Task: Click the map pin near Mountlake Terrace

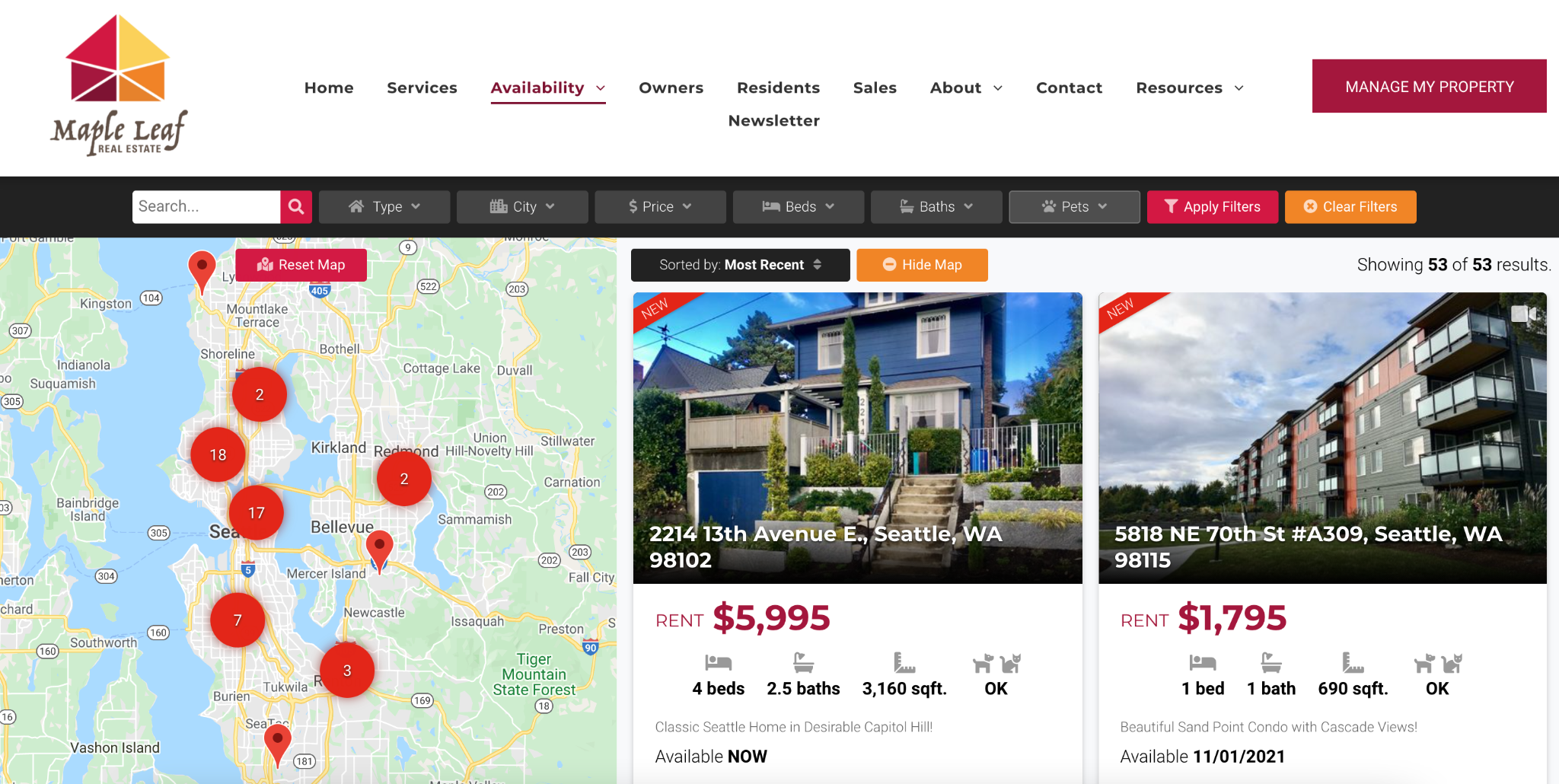Action: click(x=202, y=271)
